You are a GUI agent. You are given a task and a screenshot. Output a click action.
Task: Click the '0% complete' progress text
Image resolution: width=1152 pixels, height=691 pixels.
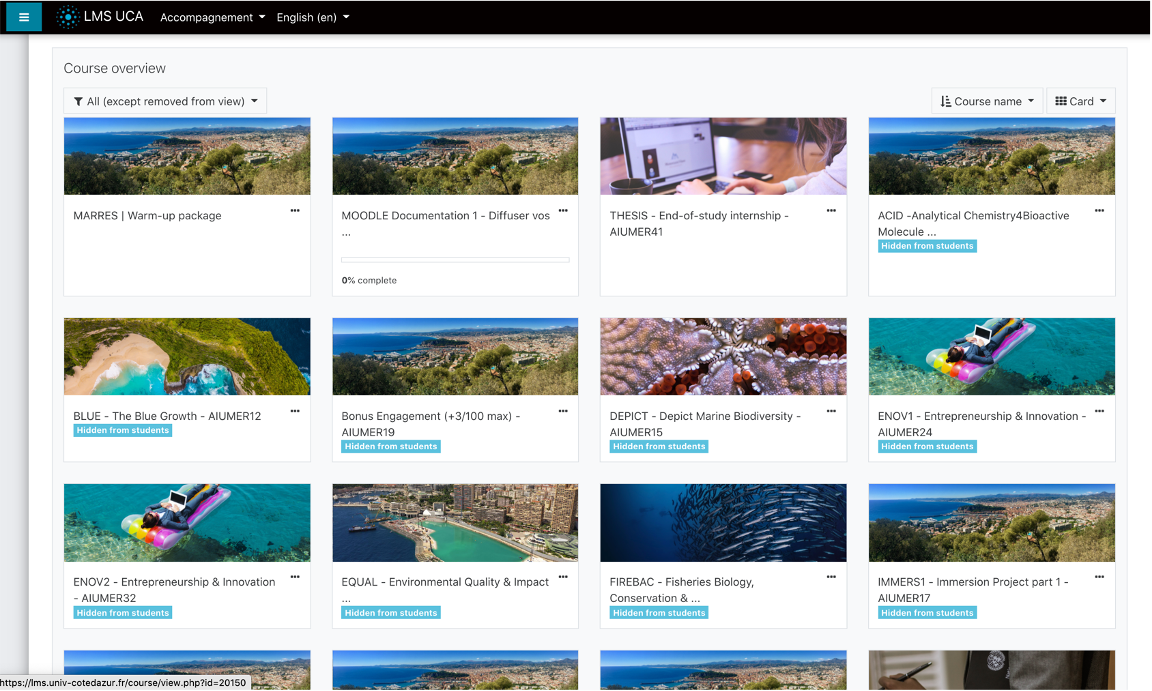(369, 281)
